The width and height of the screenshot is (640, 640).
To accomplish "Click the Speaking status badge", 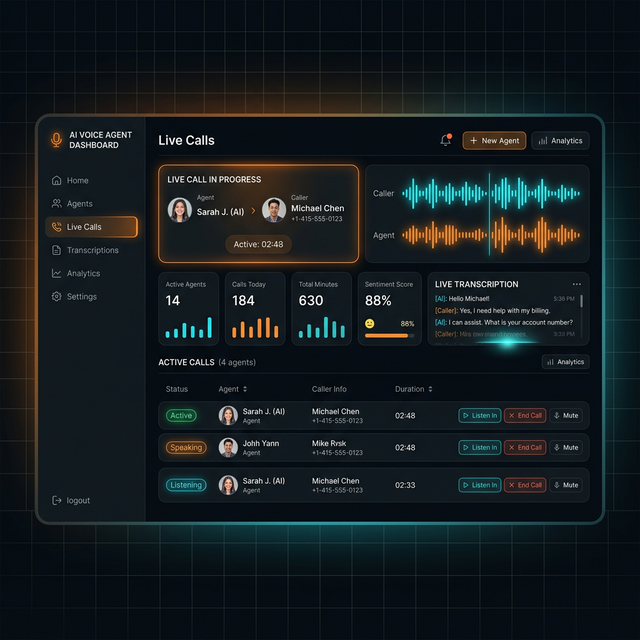I will [186, 447].
